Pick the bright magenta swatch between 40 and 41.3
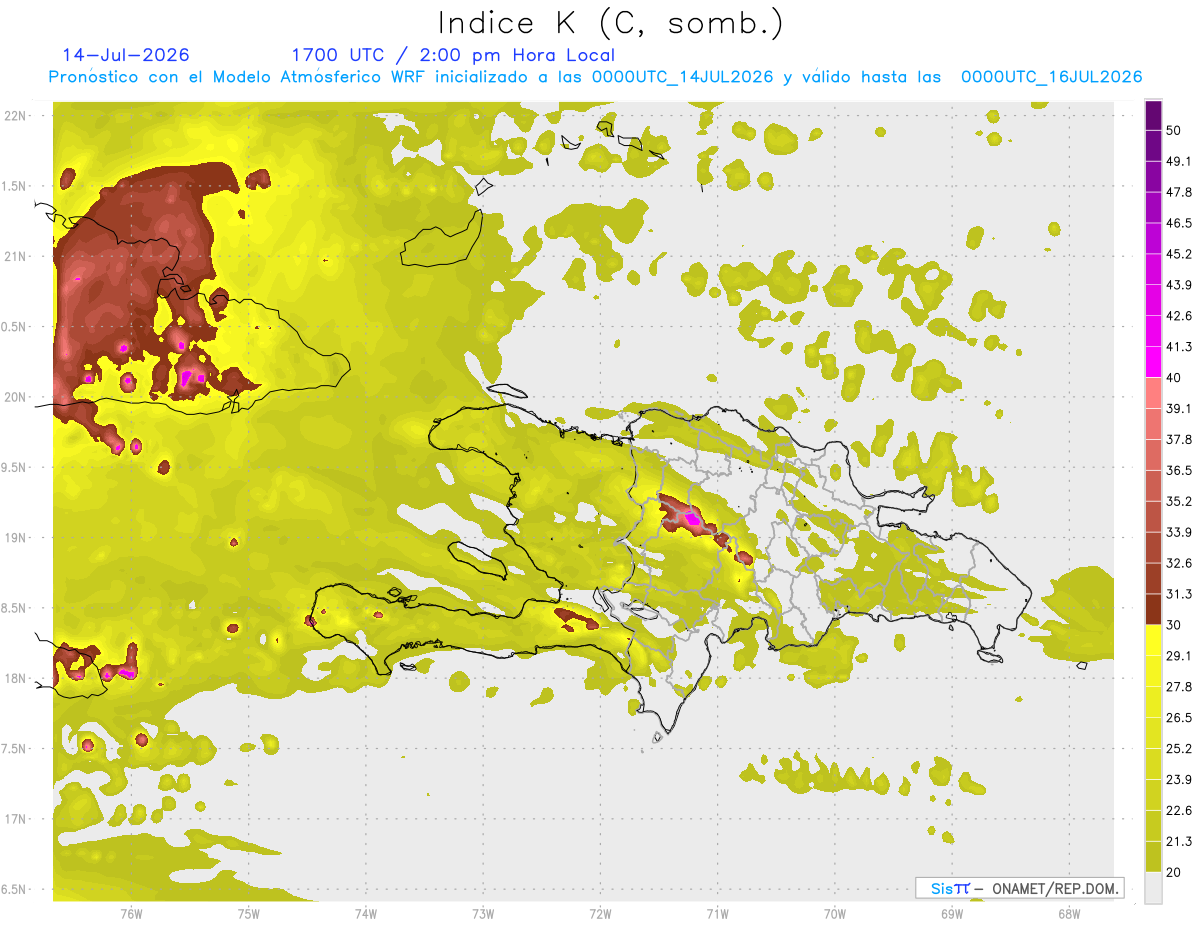This screenshot has width=1200, height=927. (x=1154, y=362)
